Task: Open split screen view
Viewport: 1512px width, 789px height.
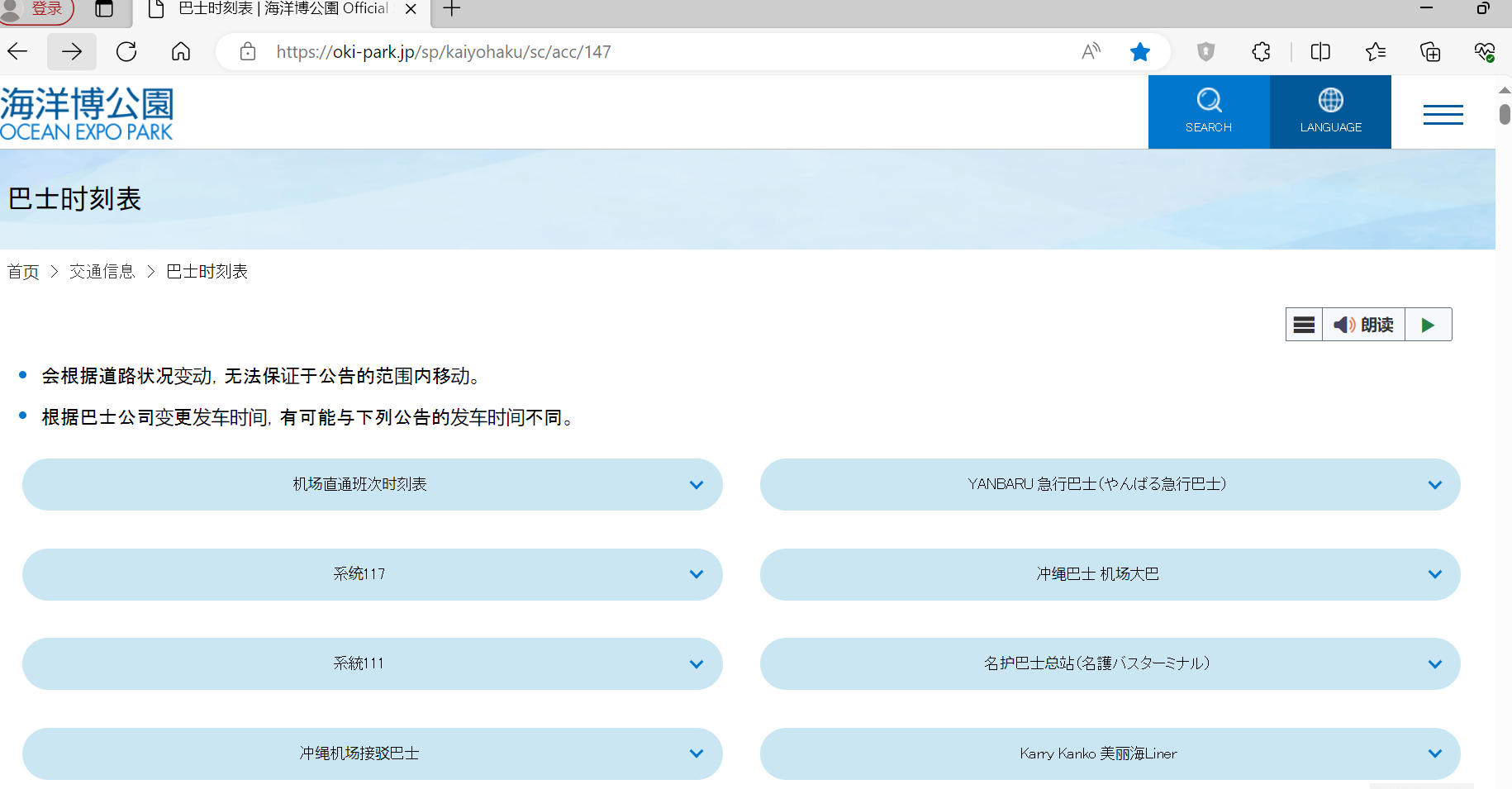Action: [1320, 52]
